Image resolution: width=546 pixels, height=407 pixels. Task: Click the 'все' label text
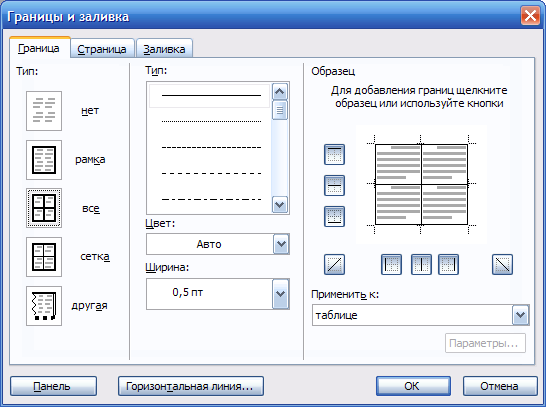coord(91,209)
